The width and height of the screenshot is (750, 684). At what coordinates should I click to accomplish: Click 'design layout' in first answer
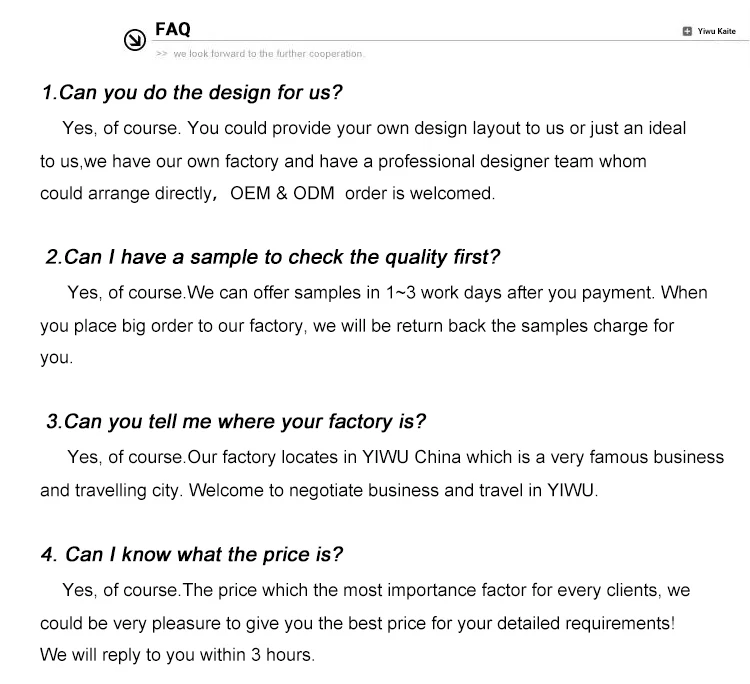pyautogui.click(x=464, y=129)
